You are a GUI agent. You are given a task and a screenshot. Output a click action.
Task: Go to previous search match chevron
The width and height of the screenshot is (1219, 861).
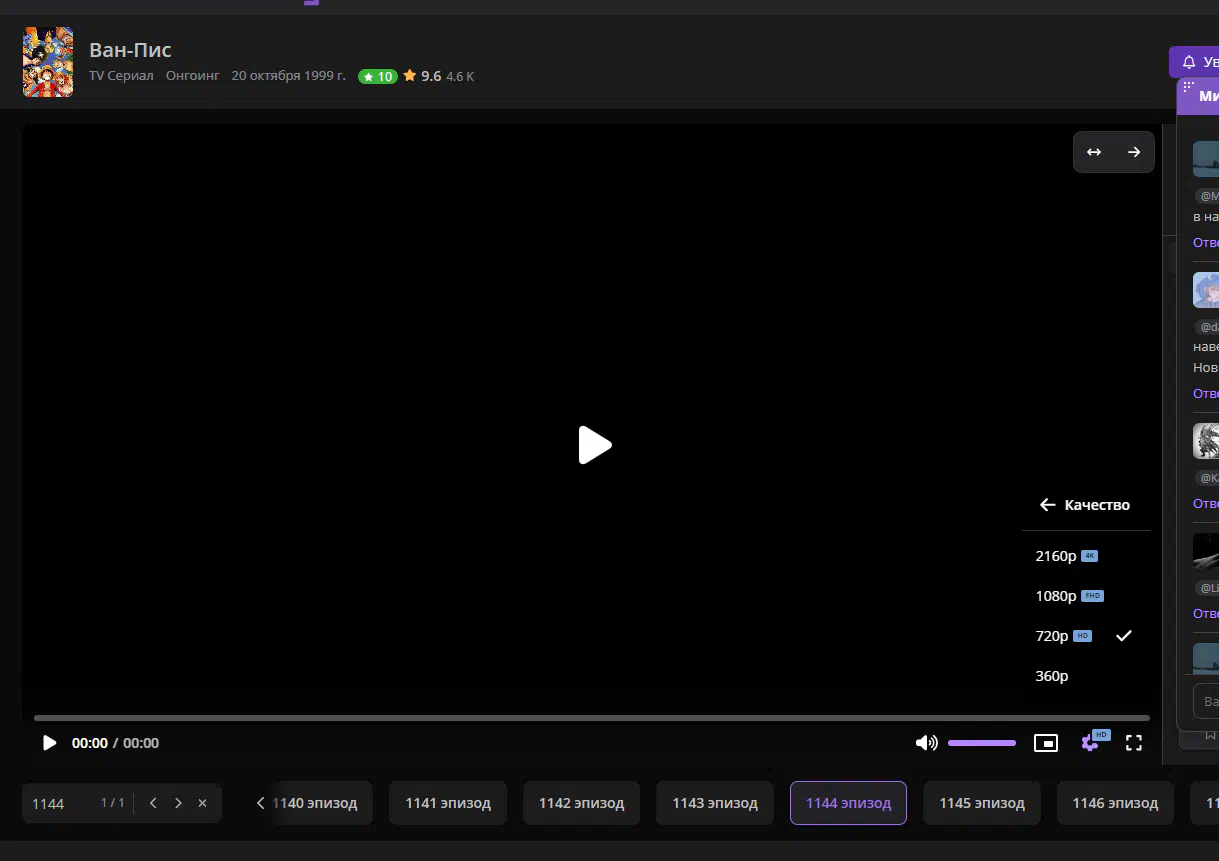click(153, 803)
